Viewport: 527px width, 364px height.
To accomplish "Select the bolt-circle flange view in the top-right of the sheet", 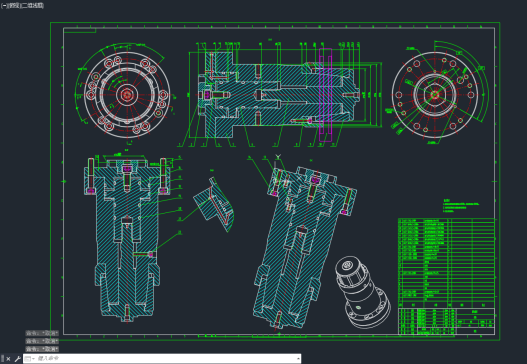I will 435,94.
